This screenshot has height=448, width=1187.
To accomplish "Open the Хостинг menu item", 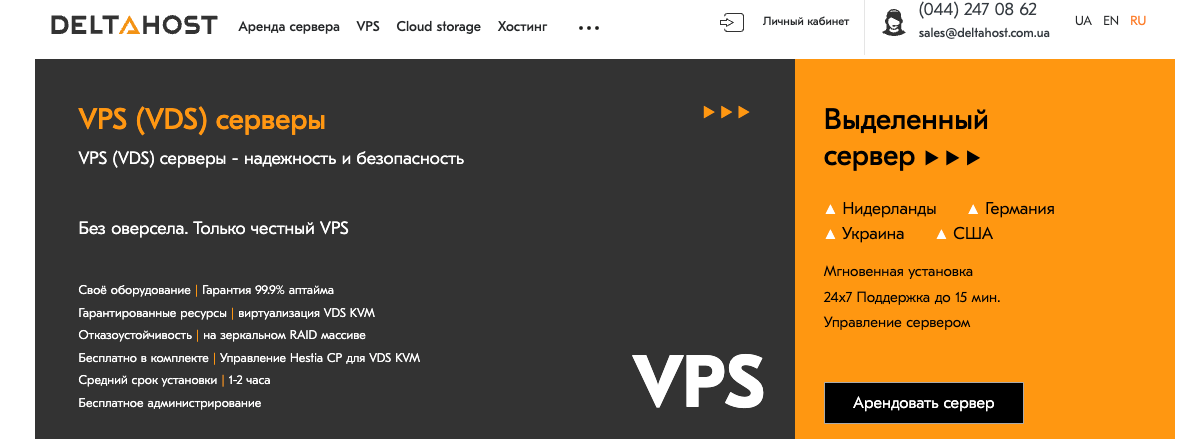I will 522,26.
